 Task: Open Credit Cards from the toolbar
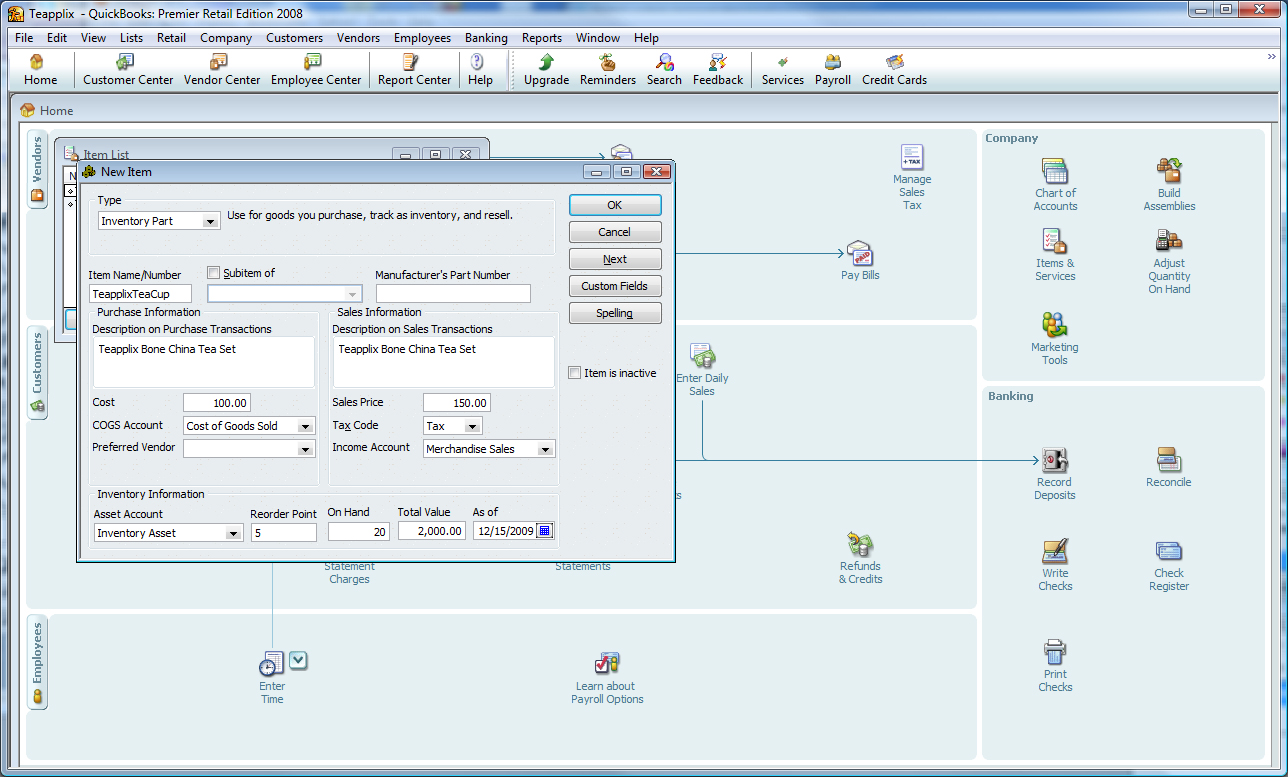[x=894, y=70]
